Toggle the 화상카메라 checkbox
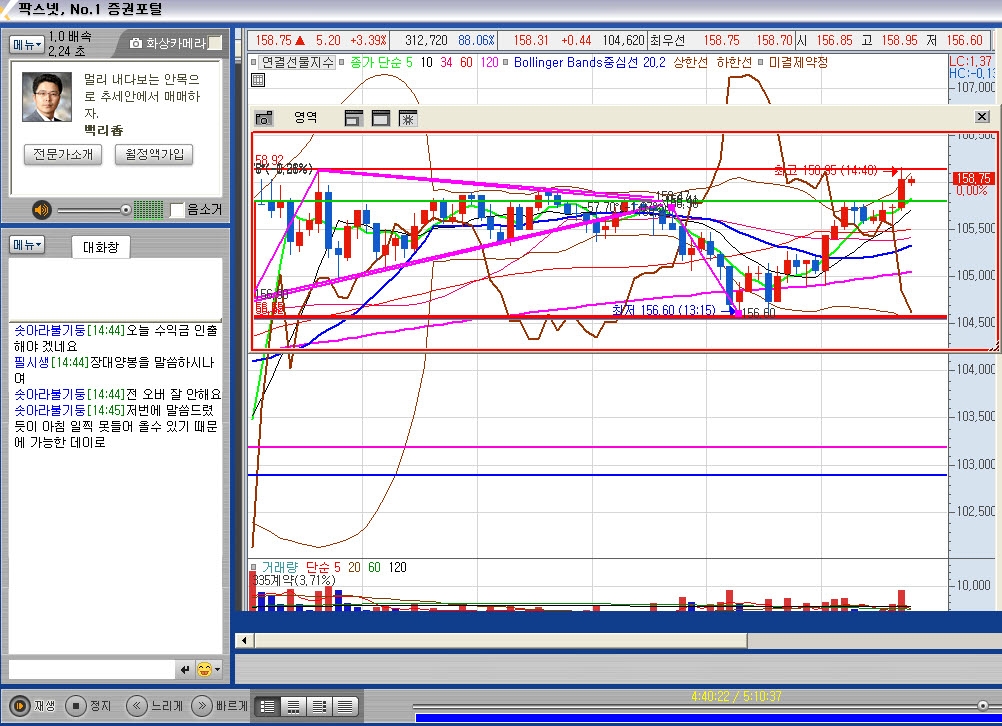1002x726 pixels. [x=215, y=43]
